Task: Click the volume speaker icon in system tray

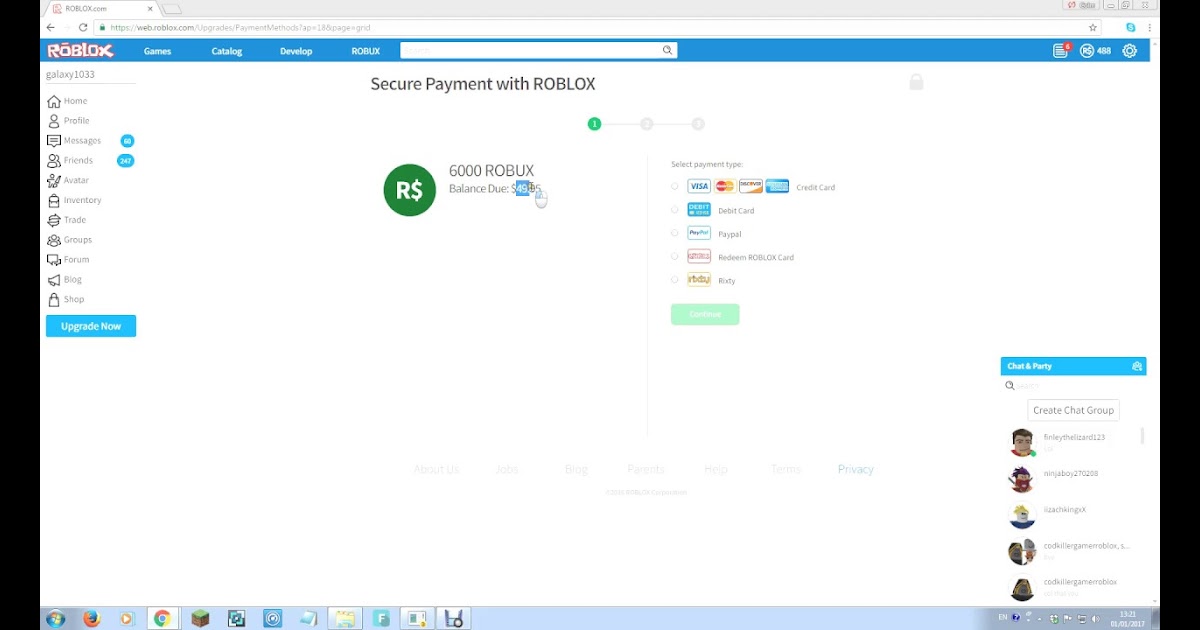Action: [1096, 618]
